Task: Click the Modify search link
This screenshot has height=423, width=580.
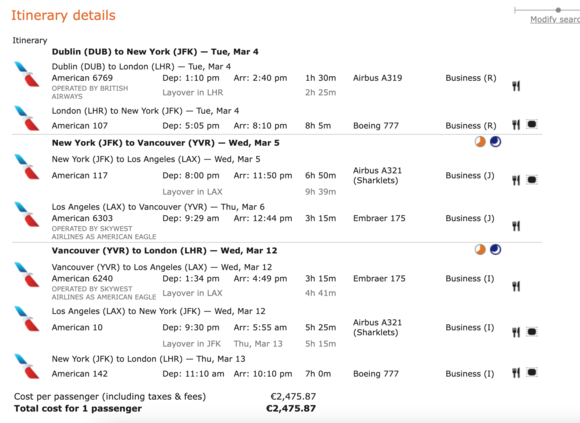Action: tap(555, 20)
